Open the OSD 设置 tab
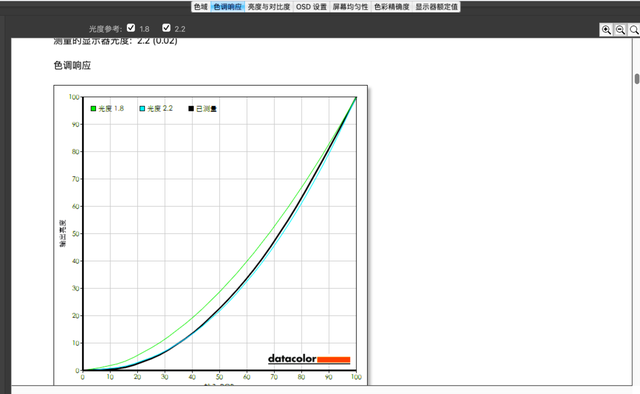 (x=311, y=7)
